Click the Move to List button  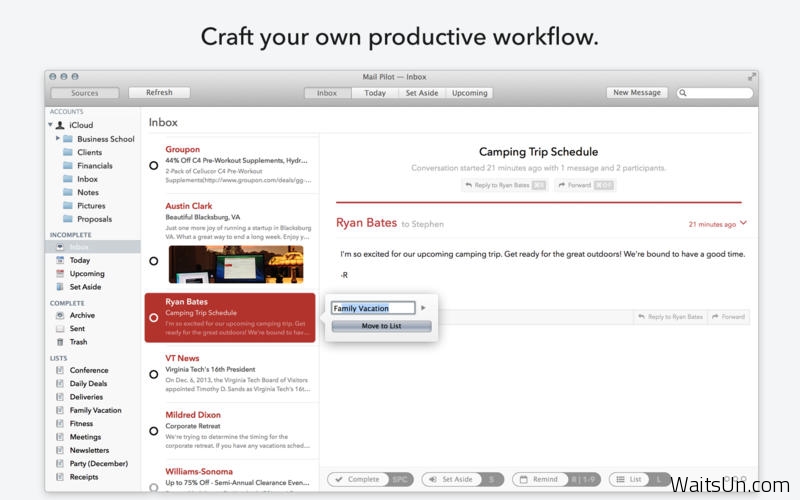tap(382, 326)
